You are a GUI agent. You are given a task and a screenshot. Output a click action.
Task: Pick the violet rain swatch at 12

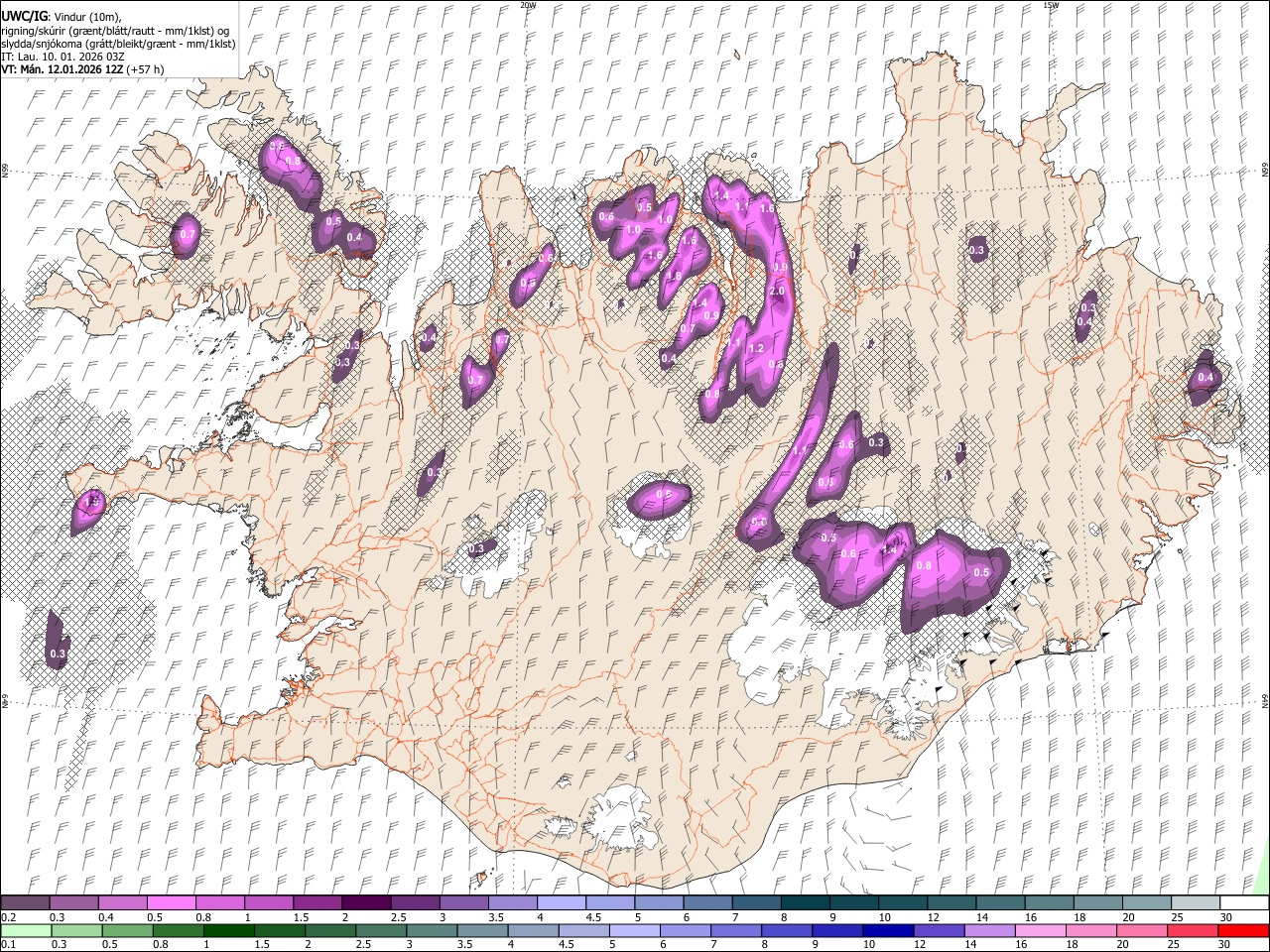[x=940, y=931]
